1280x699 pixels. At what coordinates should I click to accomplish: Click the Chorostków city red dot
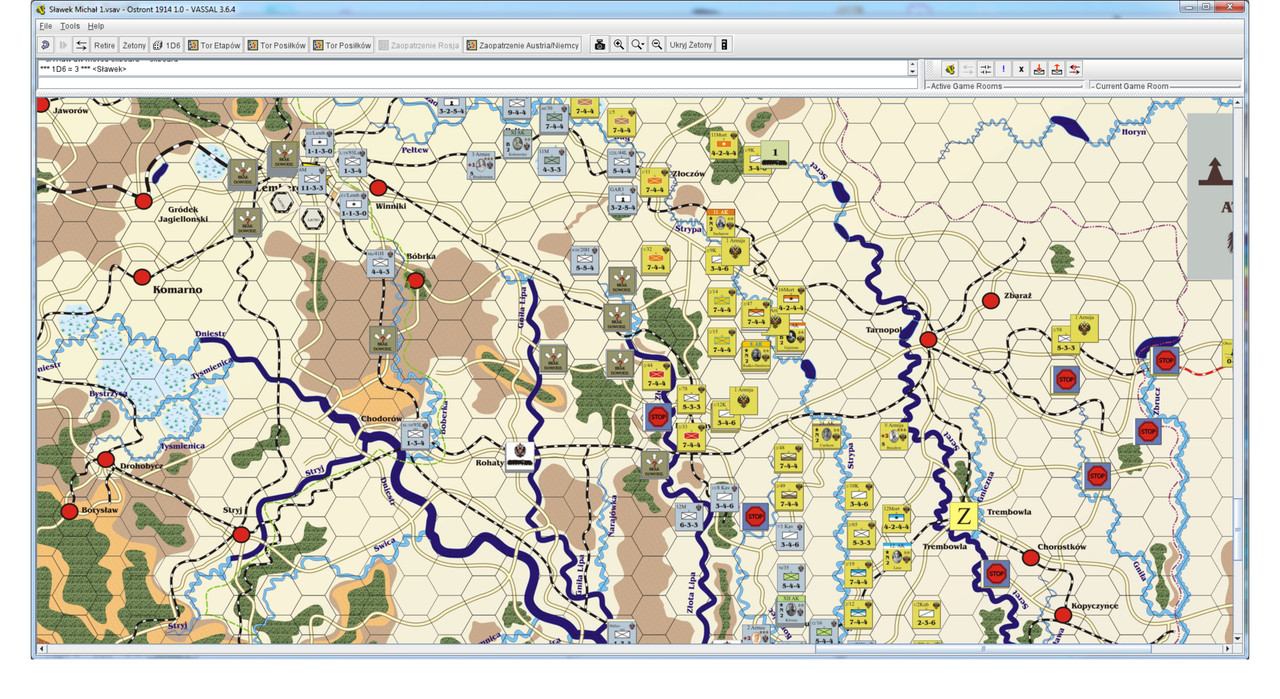[x=1031, y=557]
